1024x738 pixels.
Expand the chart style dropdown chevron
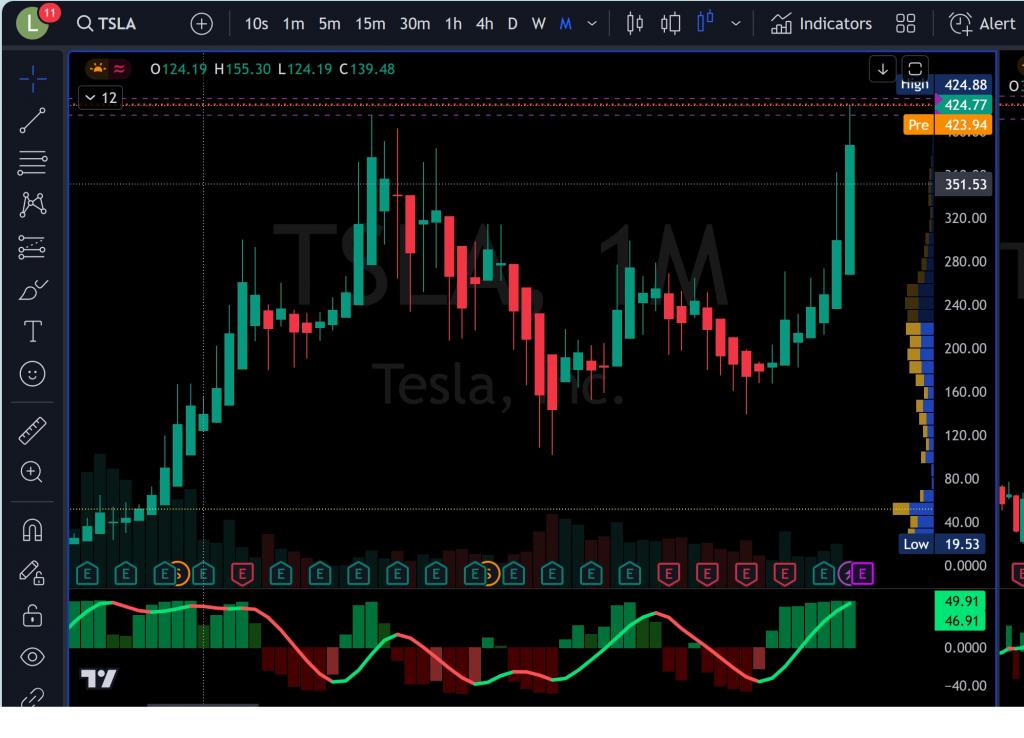point(735,24)
